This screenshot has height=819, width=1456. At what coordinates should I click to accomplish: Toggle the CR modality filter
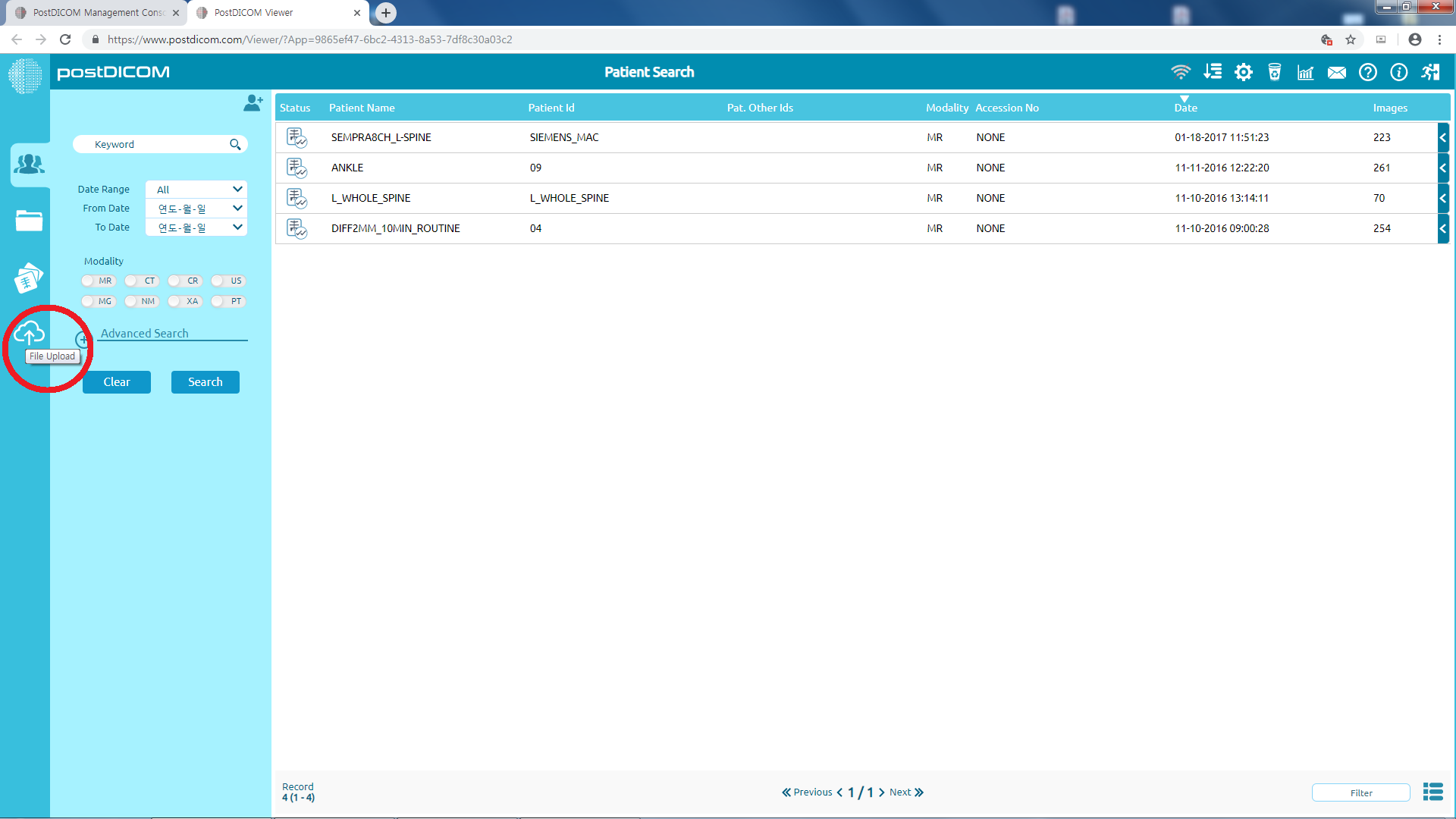(184, 281)
